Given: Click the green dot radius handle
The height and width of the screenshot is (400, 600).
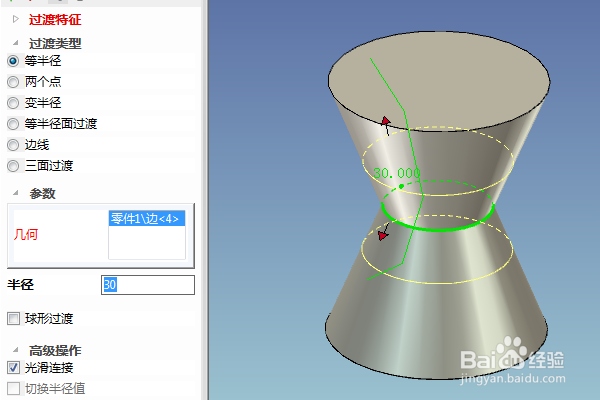Looking at the screenshot, I should click(x=401, y=186).
